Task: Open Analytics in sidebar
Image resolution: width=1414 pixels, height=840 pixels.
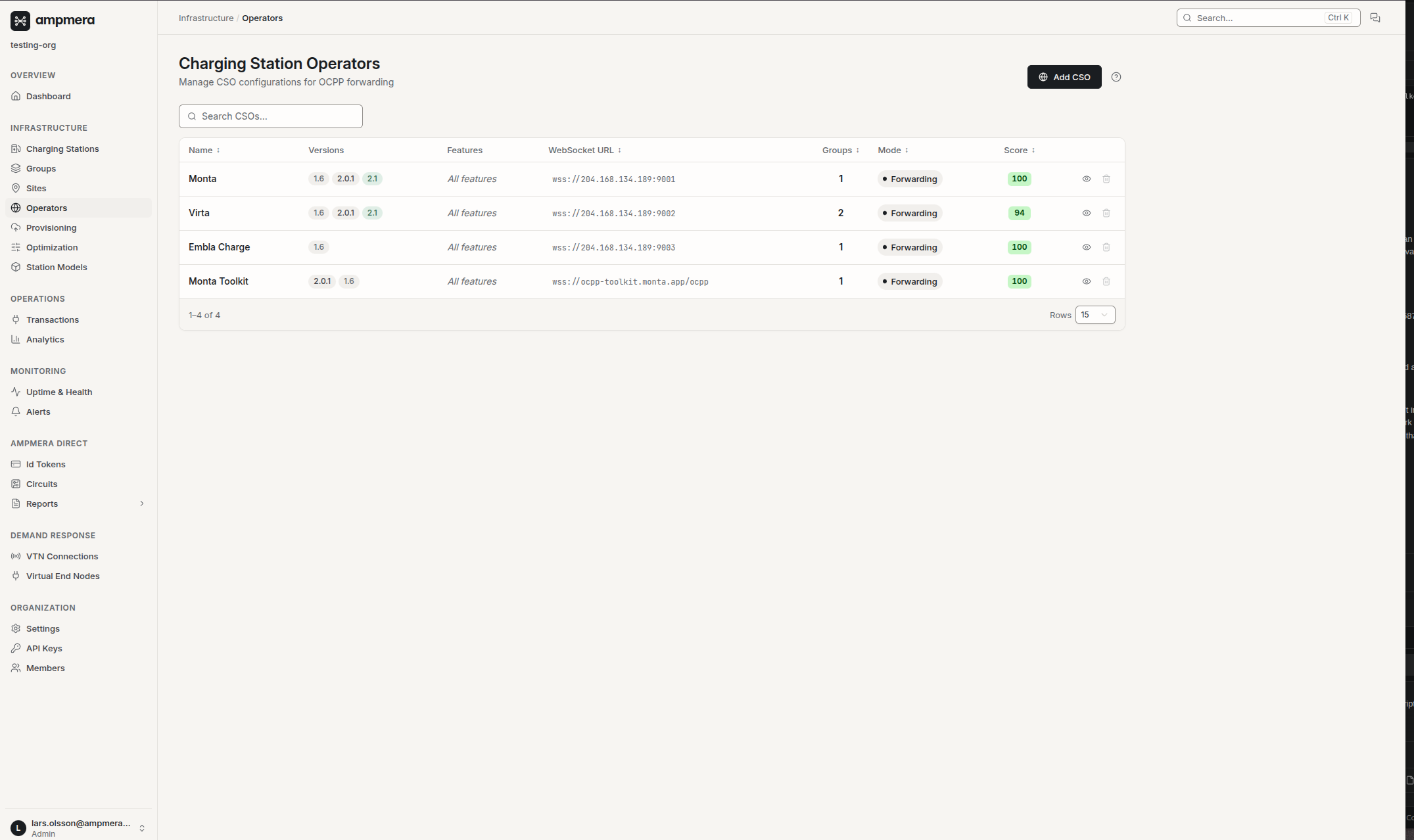Action: (x=78, y=339)
